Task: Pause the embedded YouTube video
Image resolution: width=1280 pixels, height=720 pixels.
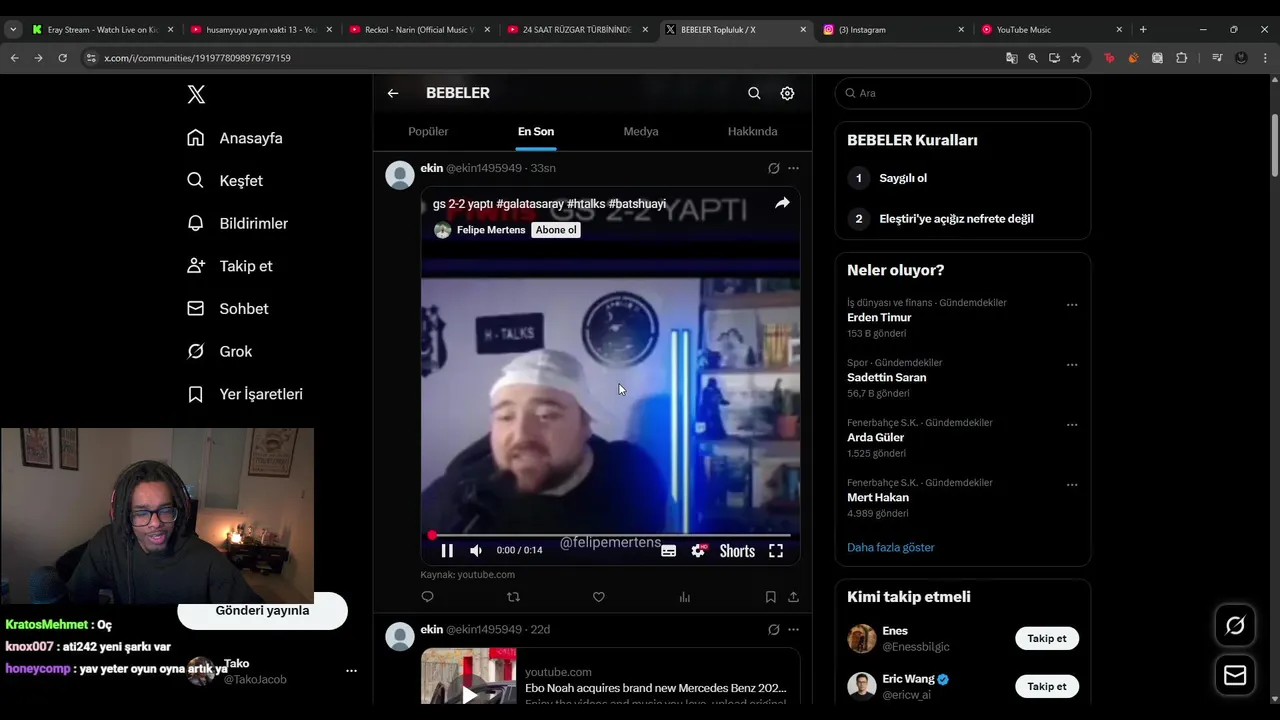Action: (x=447, y=550)
